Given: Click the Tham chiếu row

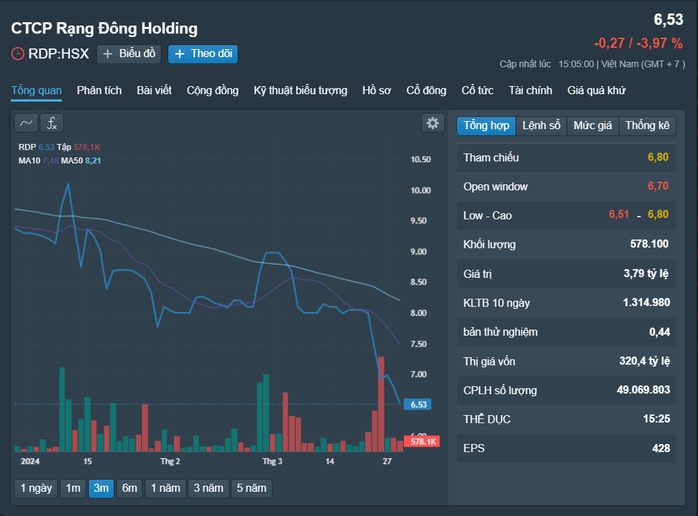Looking at the screenshot, I should coord(566,158).
